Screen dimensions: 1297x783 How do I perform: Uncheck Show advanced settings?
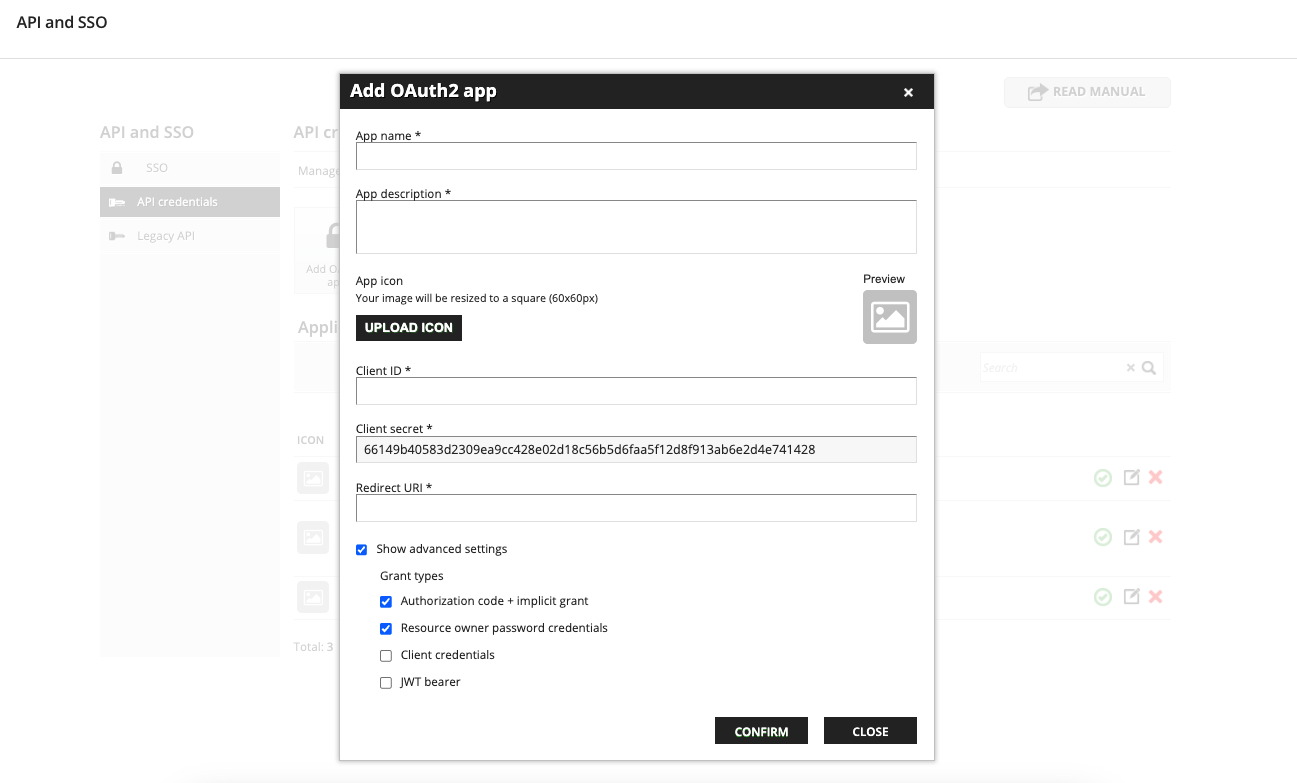pyautogui.click(x=361, y=549)
